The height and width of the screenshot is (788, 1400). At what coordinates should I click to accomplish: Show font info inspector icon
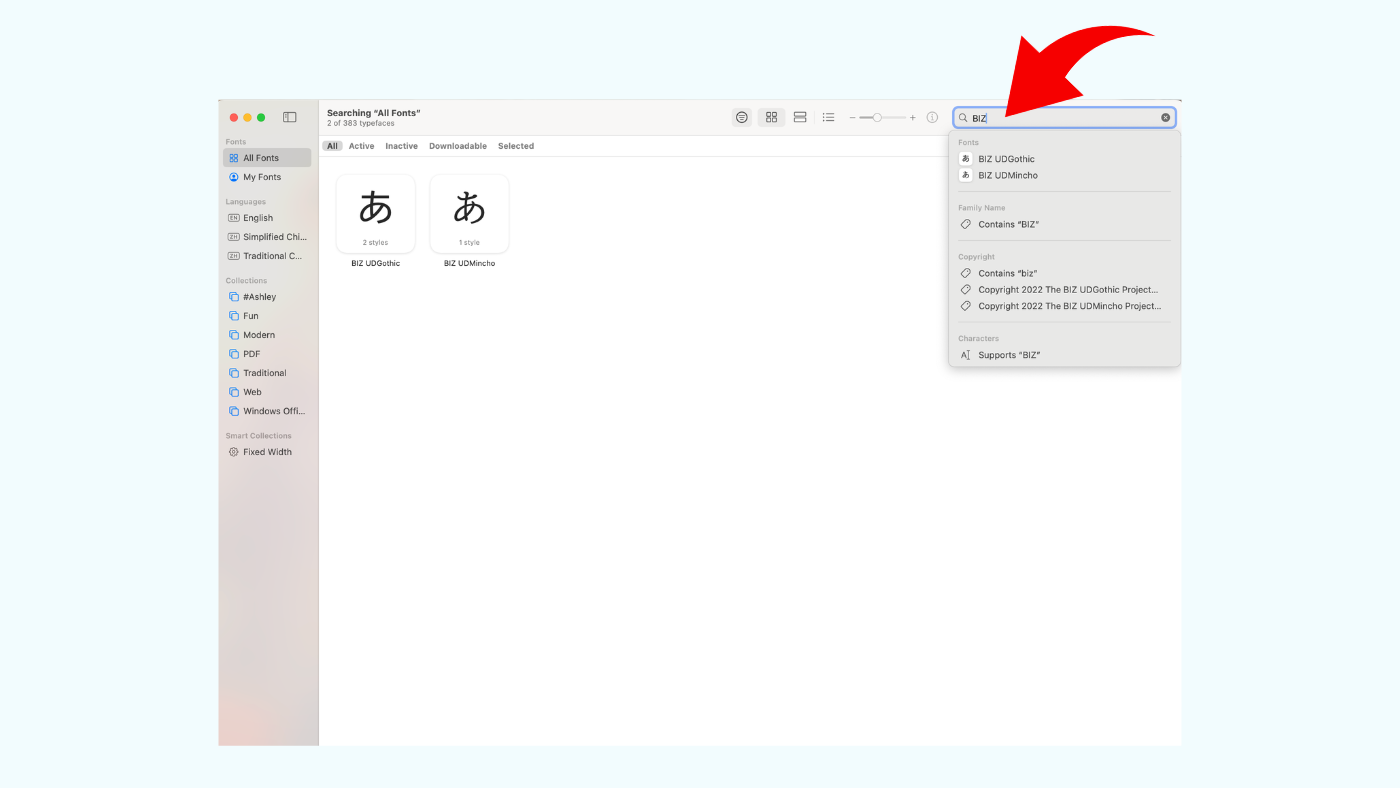click(932, 117)
